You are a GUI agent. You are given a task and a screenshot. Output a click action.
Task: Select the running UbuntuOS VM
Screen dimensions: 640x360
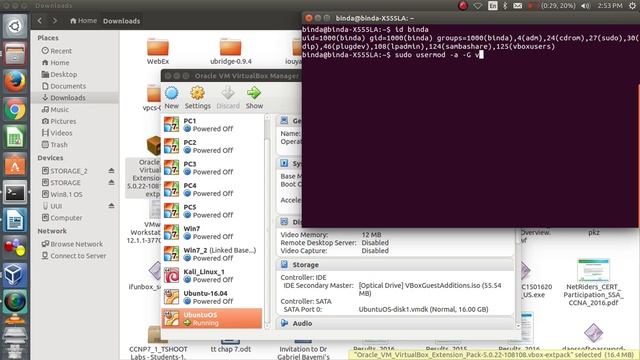212,319
